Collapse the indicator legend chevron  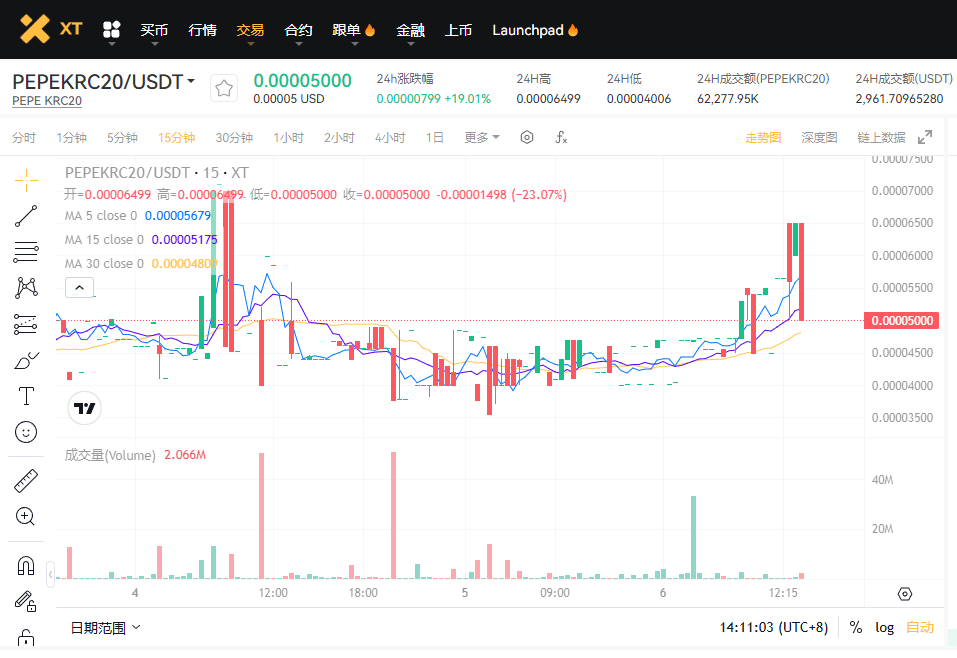[x=80, y=288]
